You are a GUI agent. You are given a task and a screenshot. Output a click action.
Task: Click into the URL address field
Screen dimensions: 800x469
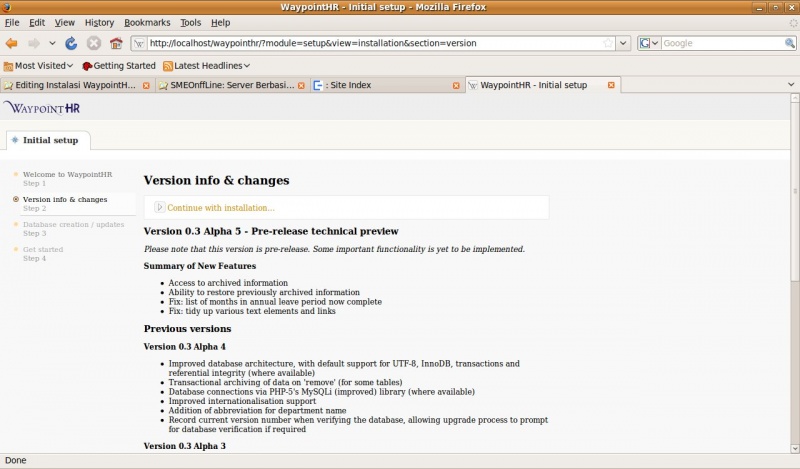tap(375, 43)
